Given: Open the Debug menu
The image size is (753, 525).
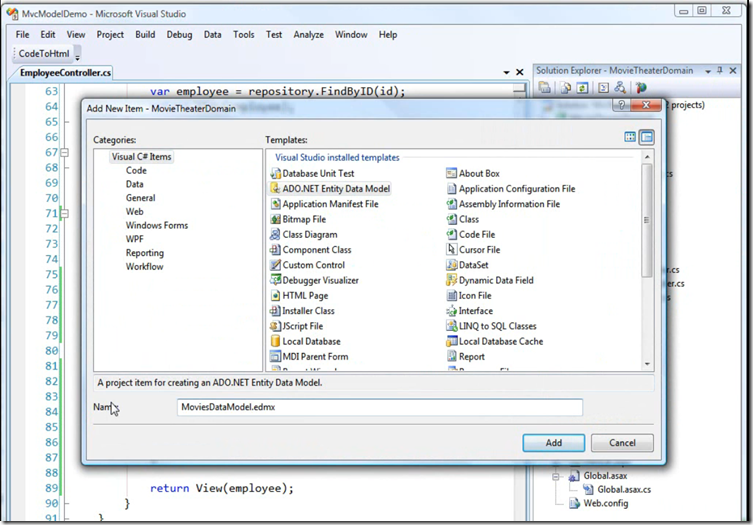Looking at the screenshot, I should coord(179,35).
